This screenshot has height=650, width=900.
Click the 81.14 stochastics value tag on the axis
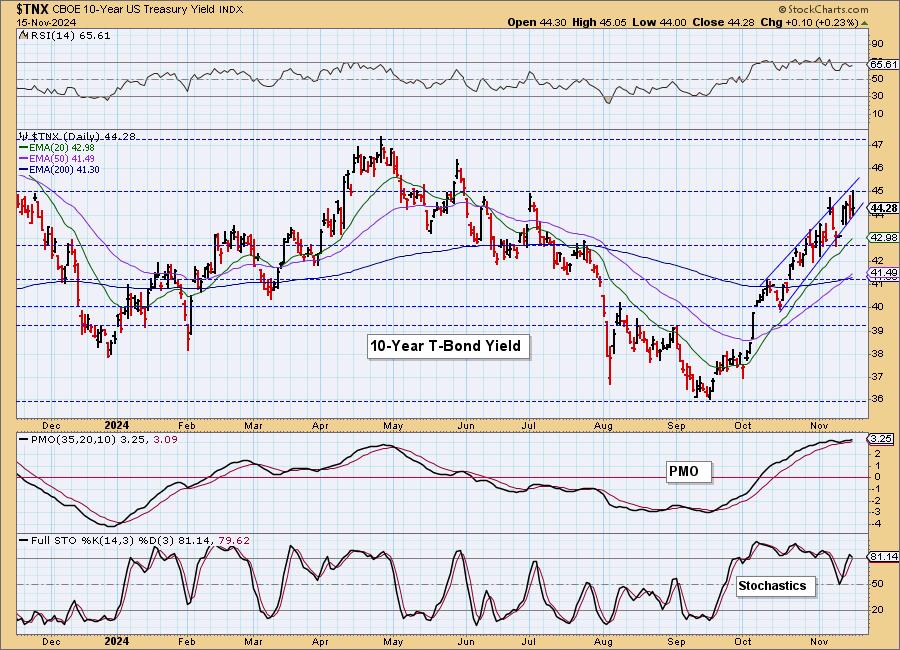(x=885, y=556)
